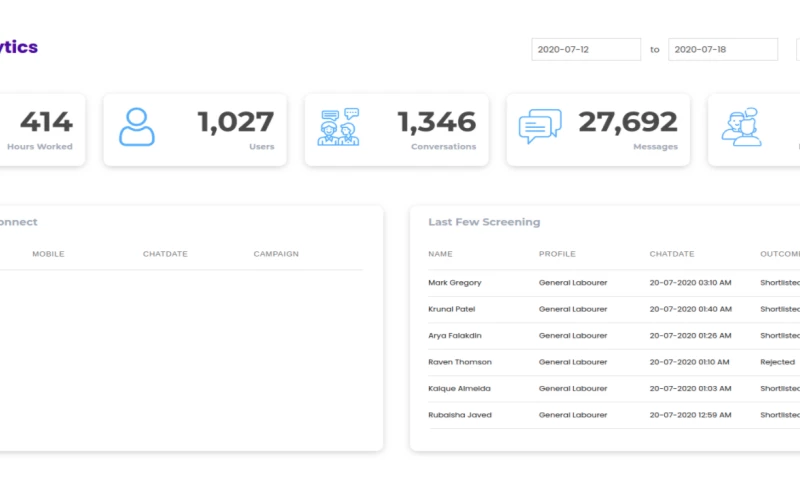The image size is (800, 480).
Task: Click the NAME column header
Action: (440, 254)
